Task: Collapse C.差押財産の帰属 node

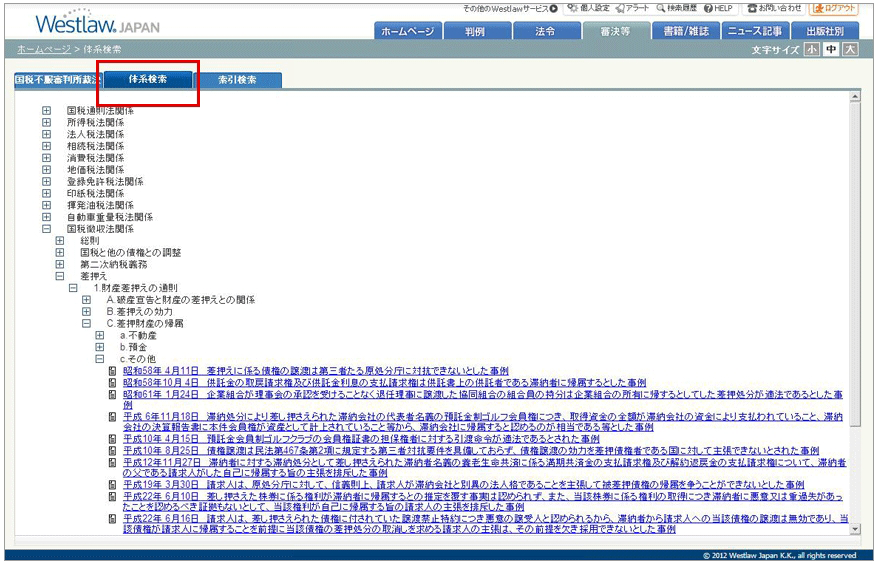Action: click(87, 323)
